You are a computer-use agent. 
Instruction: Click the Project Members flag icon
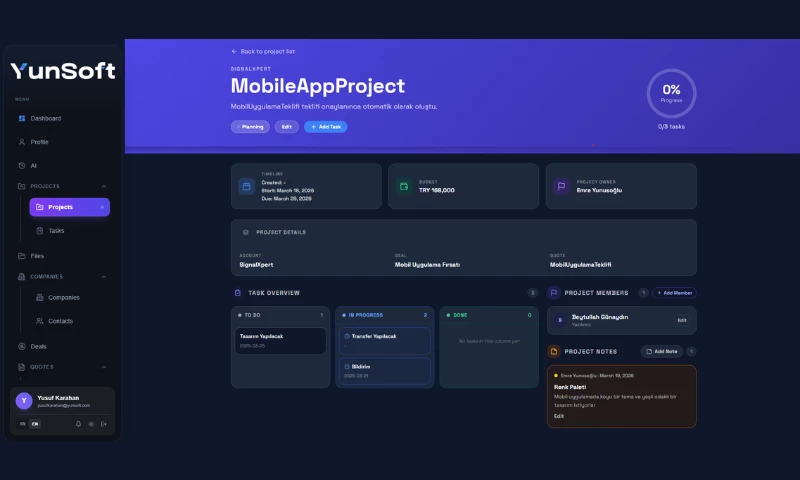click(554, 293)
